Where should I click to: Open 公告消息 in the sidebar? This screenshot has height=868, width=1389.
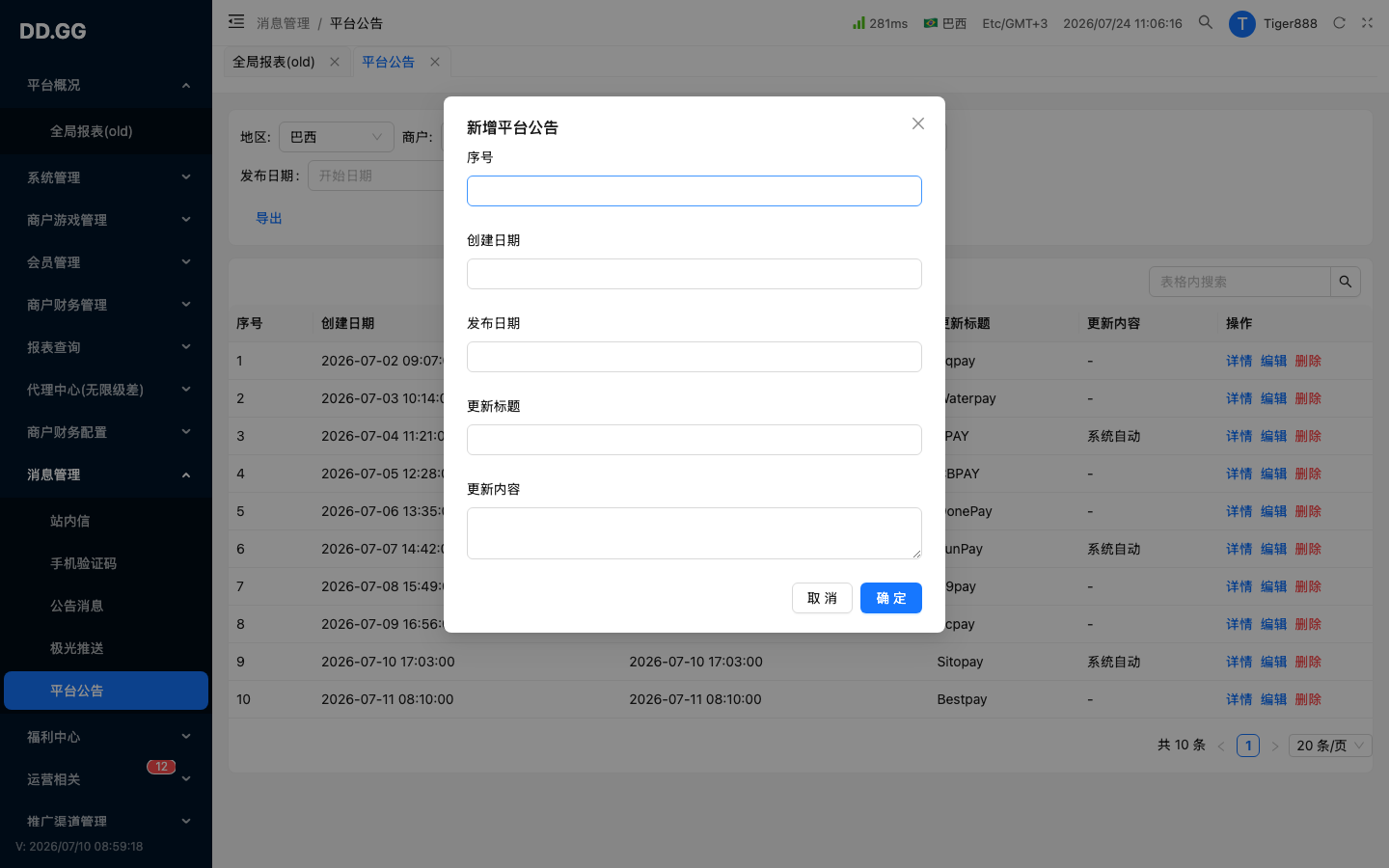[106, 606]
